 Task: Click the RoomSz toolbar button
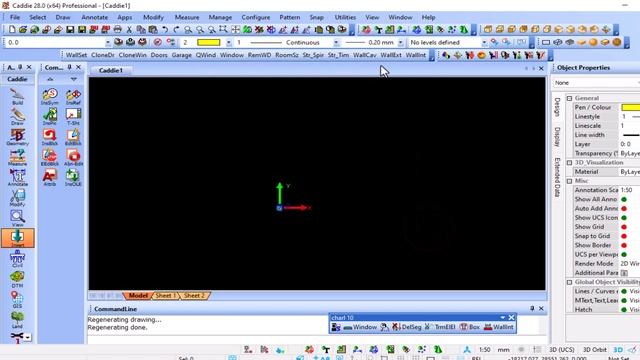pyautogui.click(x=287, y=55)
